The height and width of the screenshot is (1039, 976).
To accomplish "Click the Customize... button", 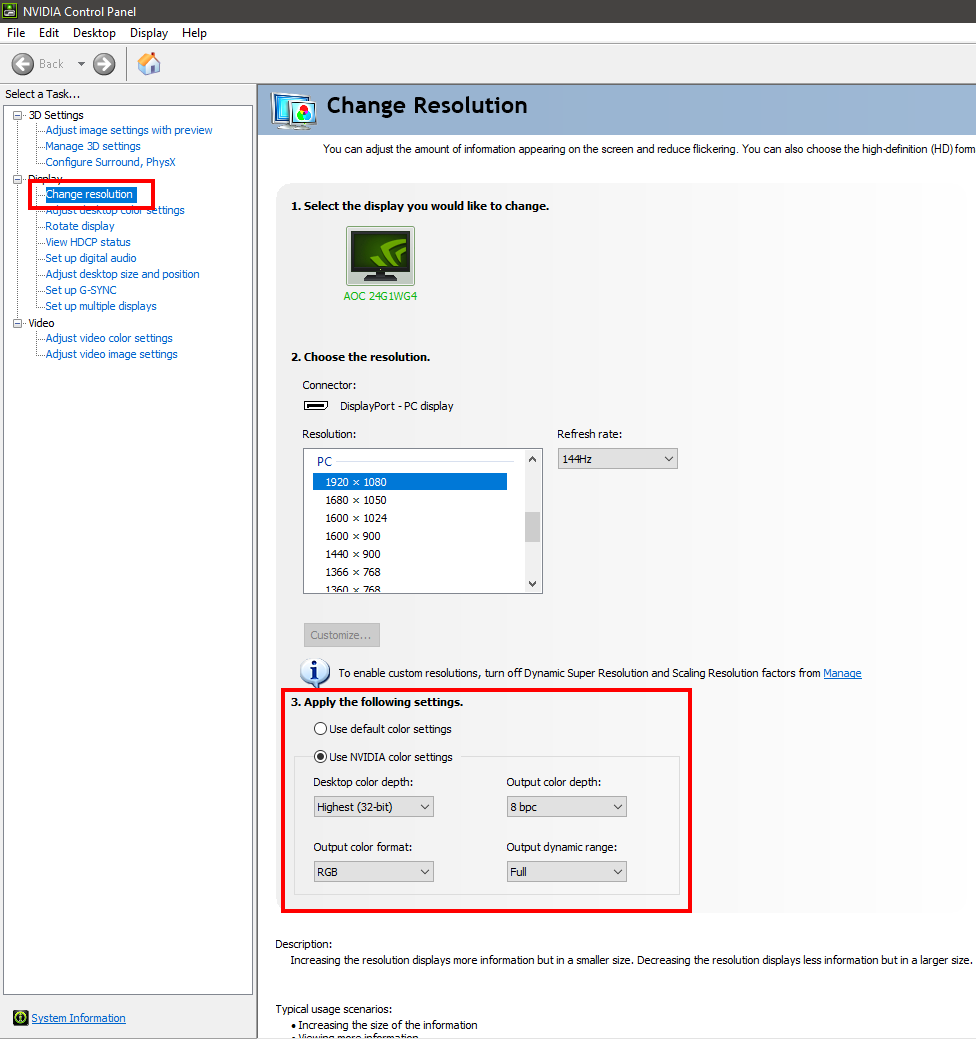I will (342, 635).
